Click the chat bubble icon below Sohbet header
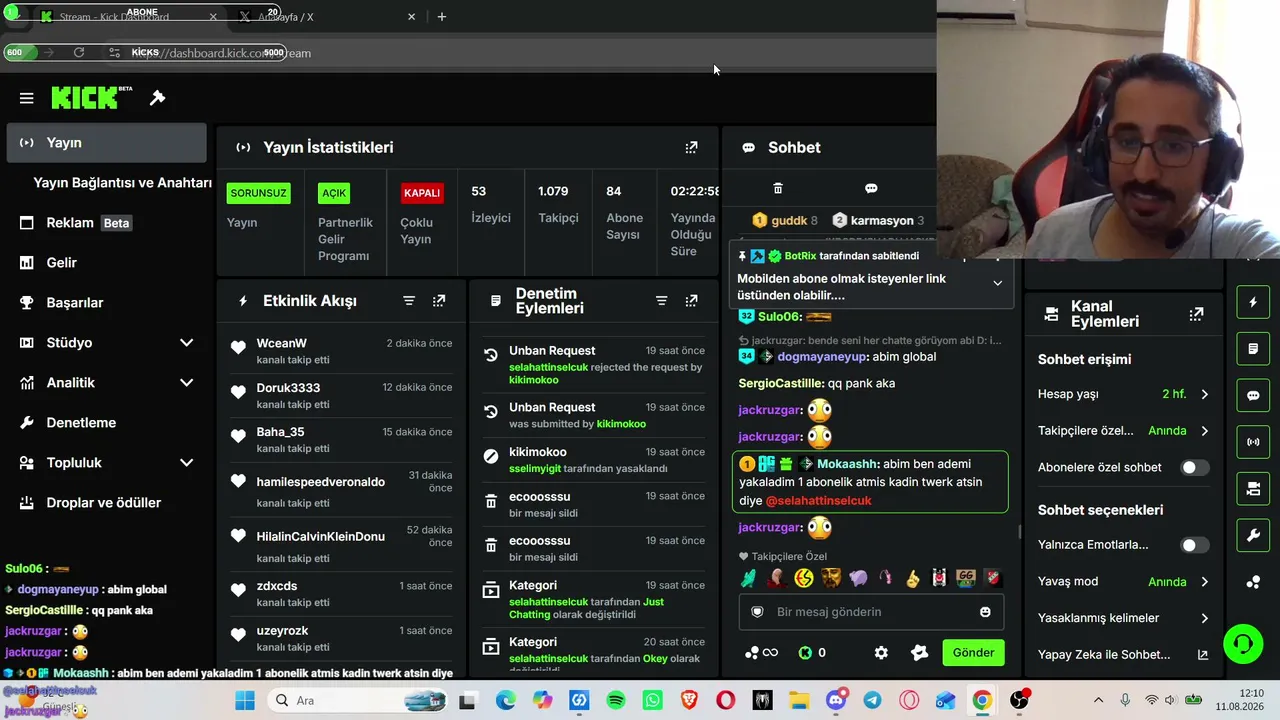The image size is (1280, 720). tap(871, 188)
